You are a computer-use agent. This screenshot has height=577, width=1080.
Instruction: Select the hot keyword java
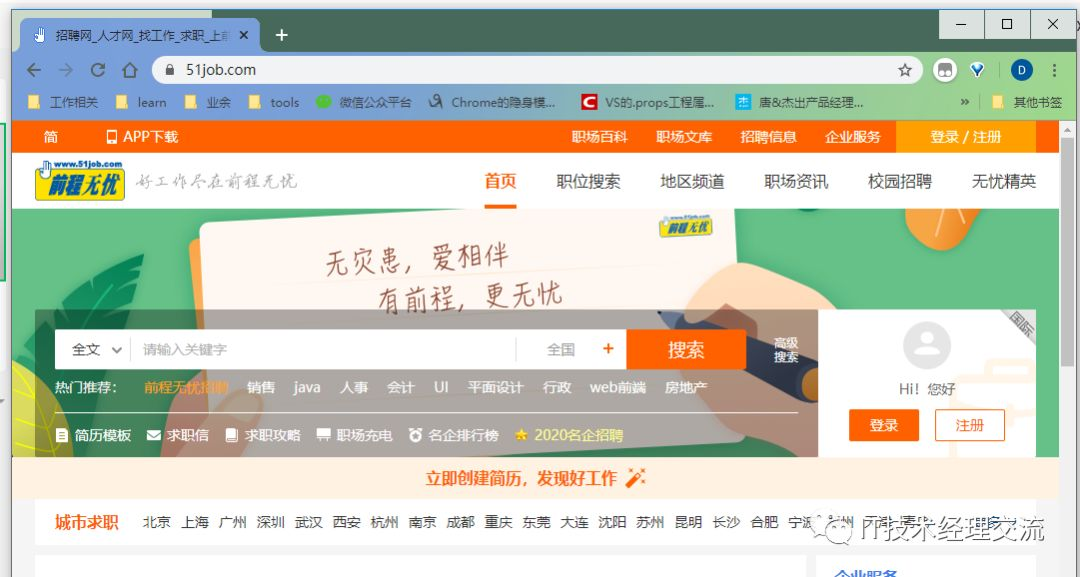[x=307, y=388]
